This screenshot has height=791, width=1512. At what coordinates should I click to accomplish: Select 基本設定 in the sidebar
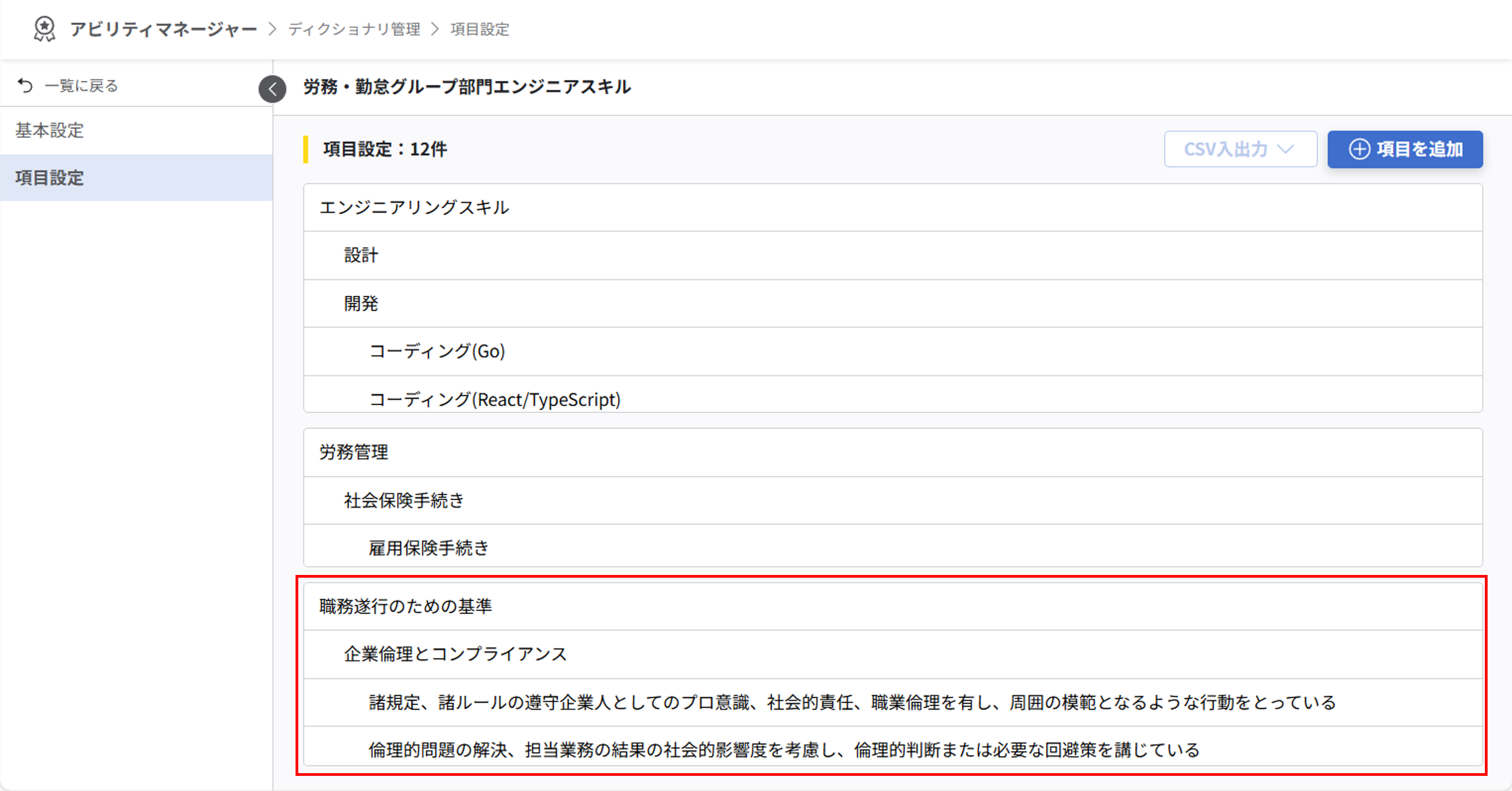pos(49,130)
